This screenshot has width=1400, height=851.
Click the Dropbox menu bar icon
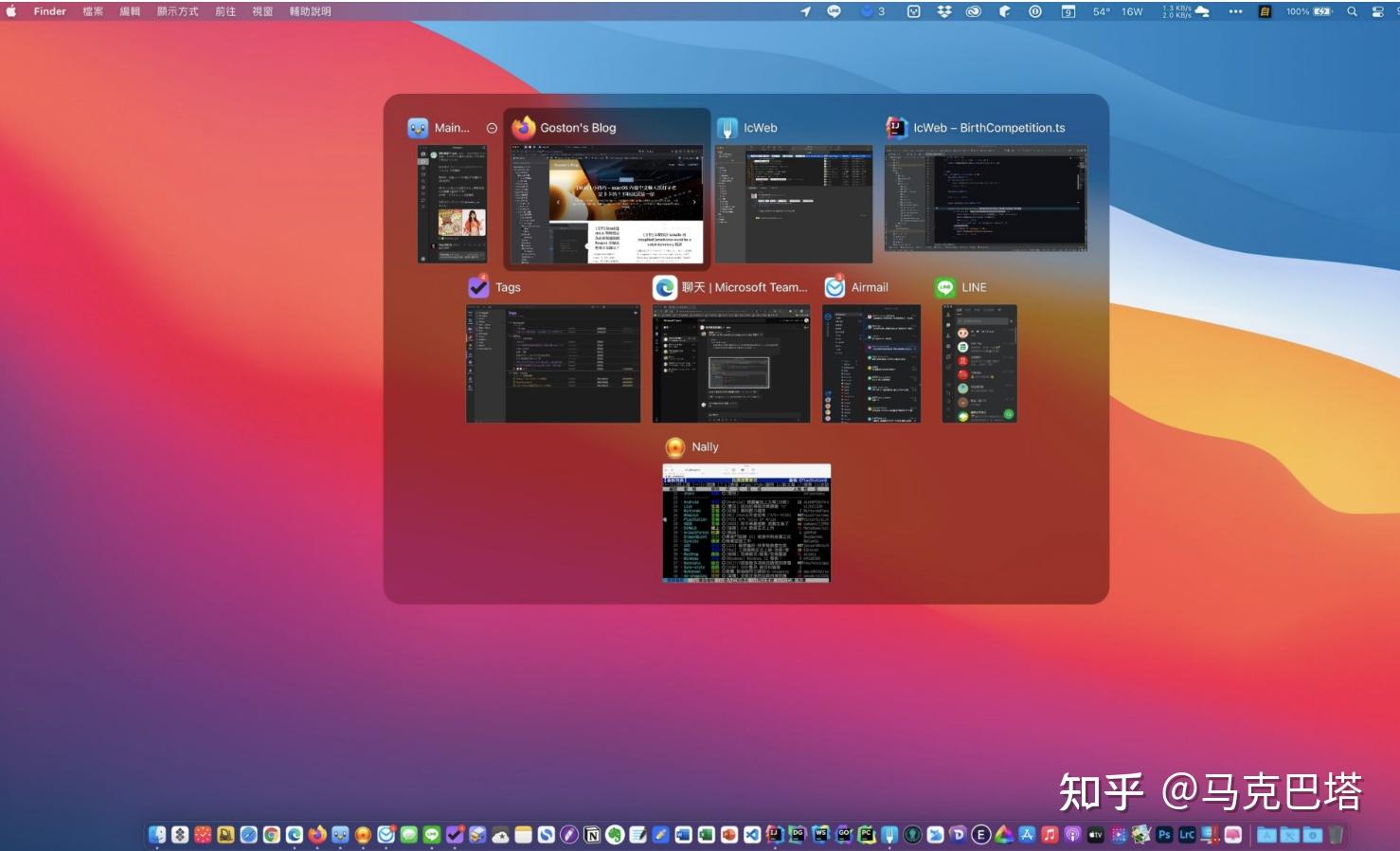(x=944, y=11)
